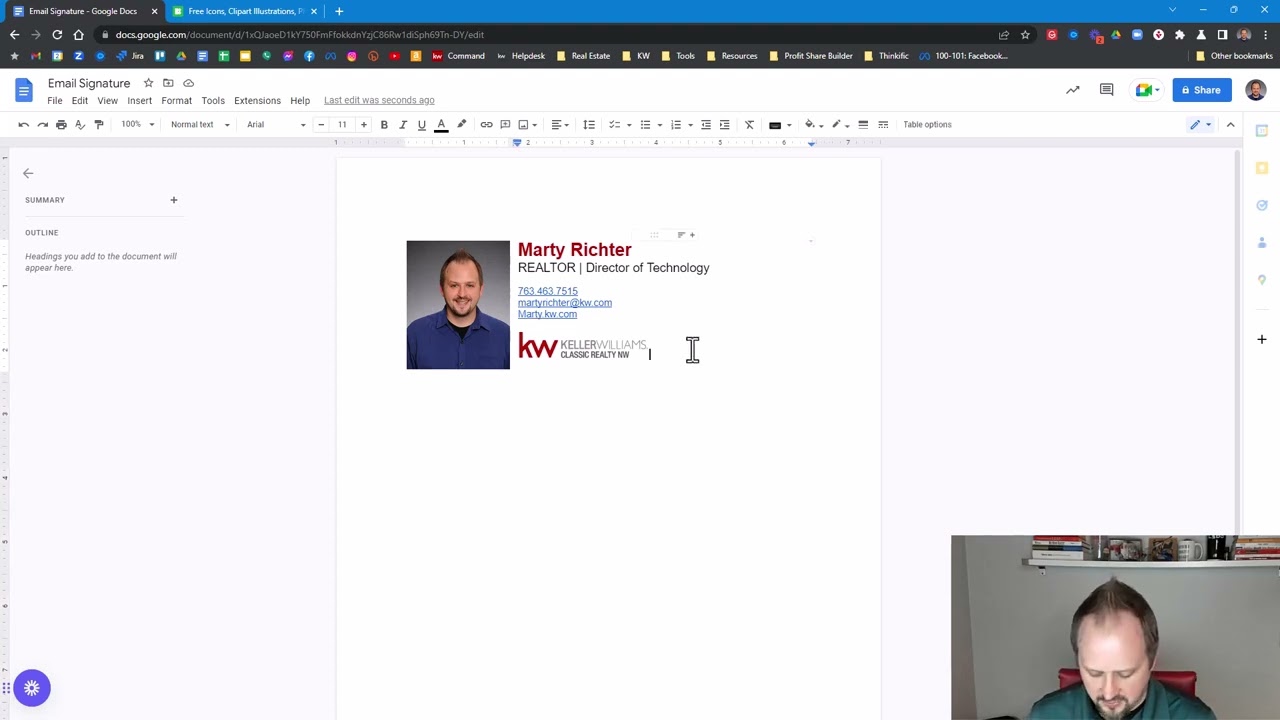Toggle italic formatting
Viewport: 1280px width, 720px height.
pos(403,124)
